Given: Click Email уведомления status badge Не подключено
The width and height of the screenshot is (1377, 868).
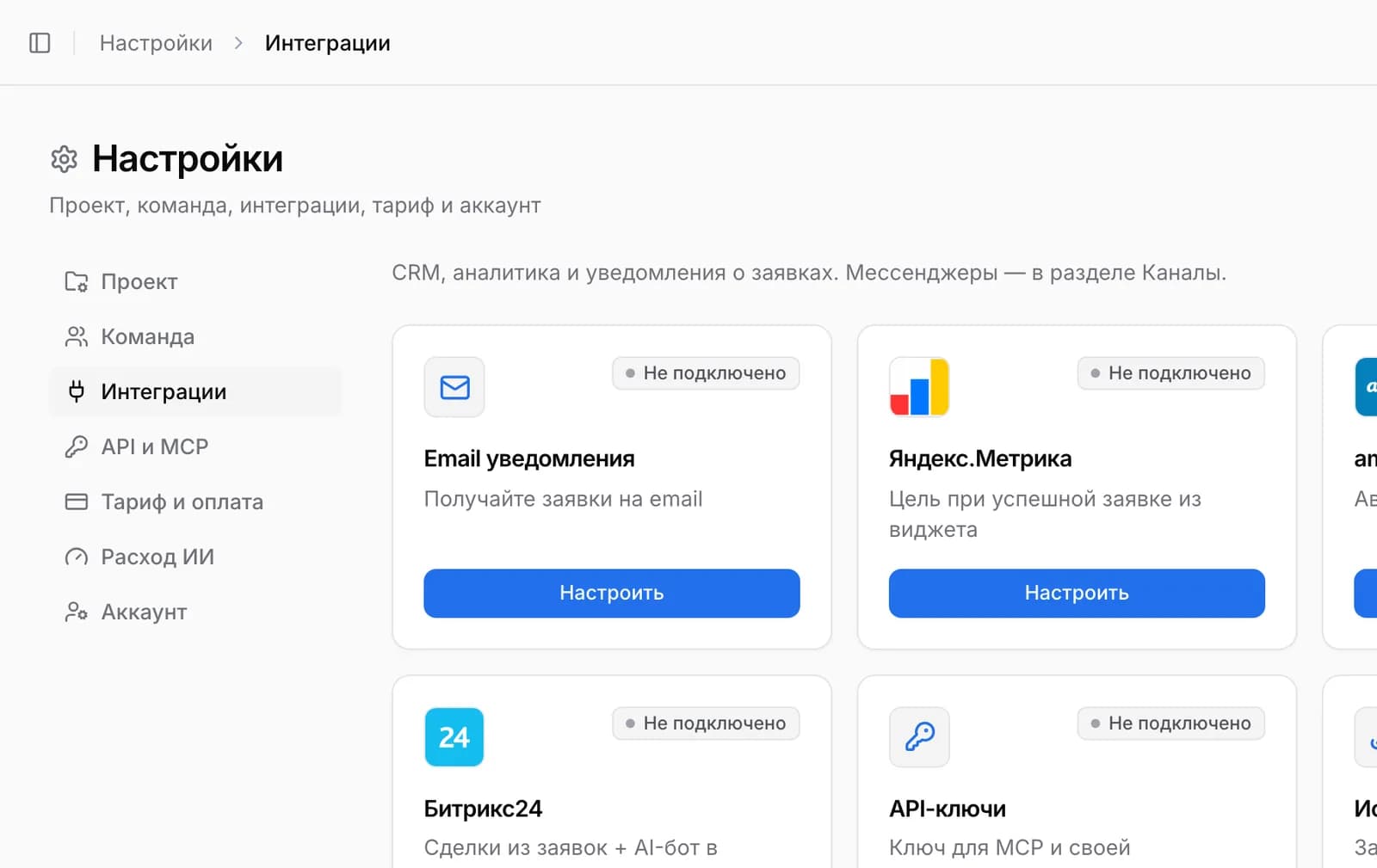Looking at the screenshot, I should 706,373.
